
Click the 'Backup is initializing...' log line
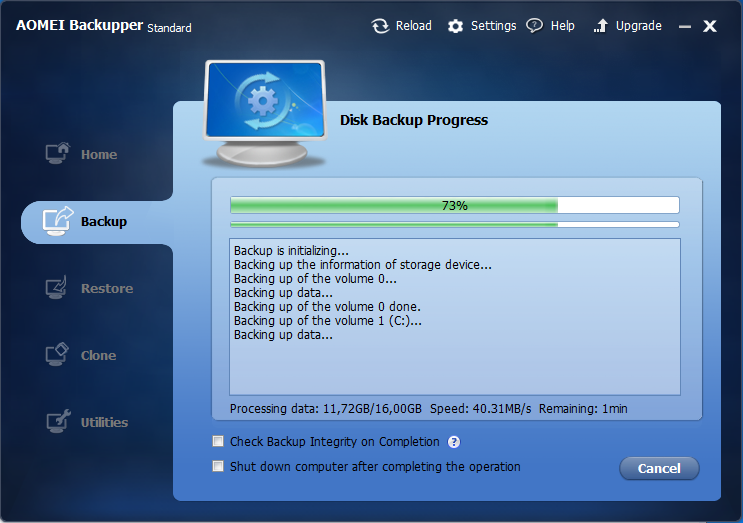[x=291, y=251]
